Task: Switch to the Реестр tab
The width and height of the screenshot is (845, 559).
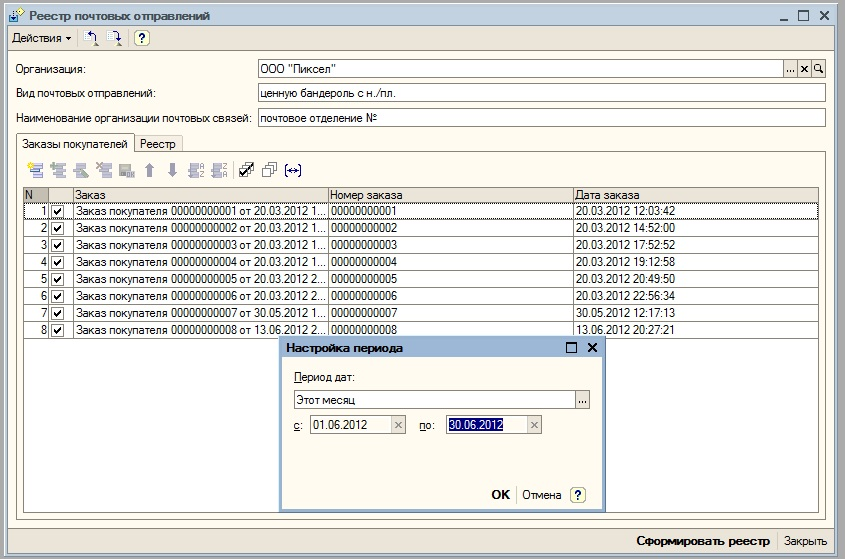Action: [x=157, y=145]
